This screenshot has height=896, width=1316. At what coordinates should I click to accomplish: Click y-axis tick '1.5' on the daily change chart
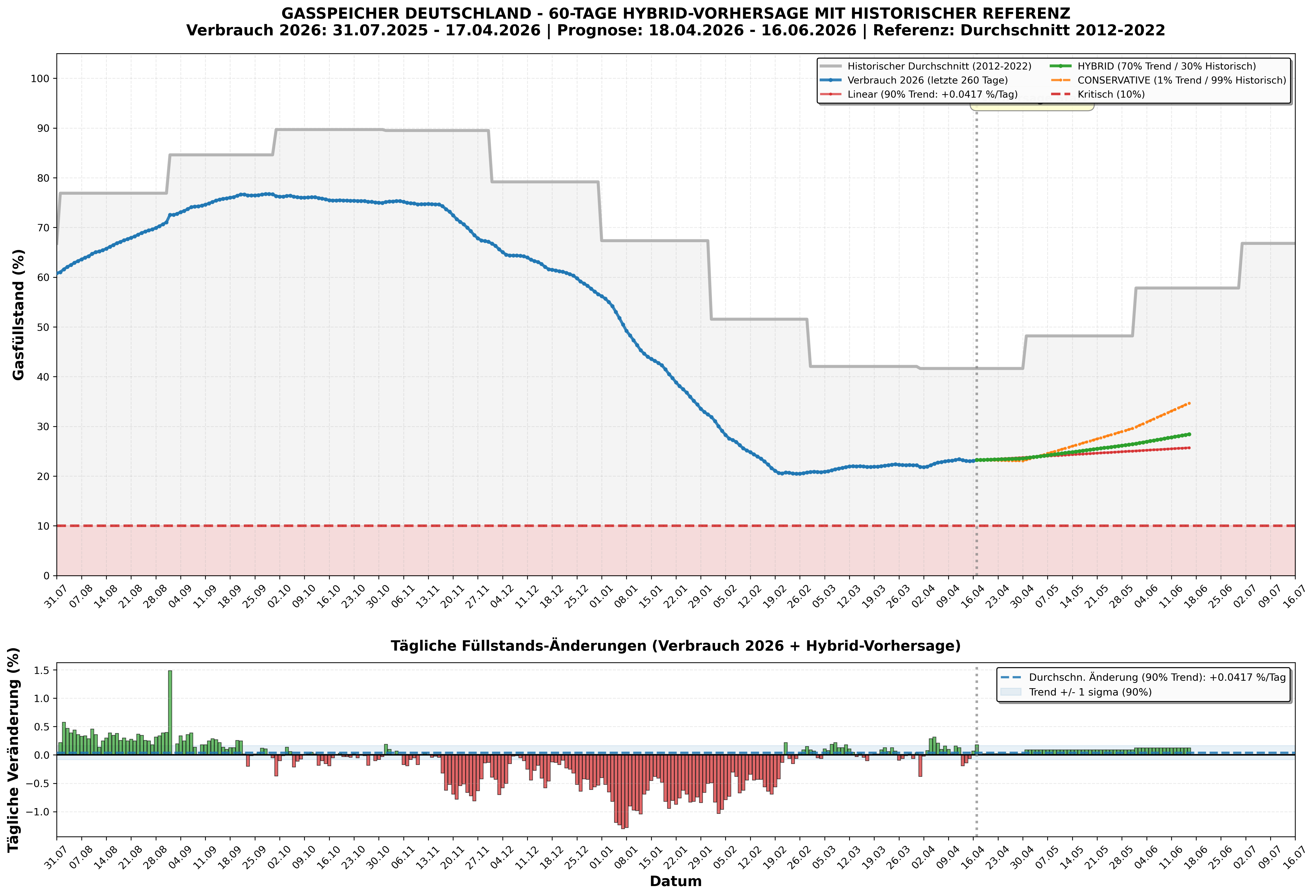coord(41,671)
